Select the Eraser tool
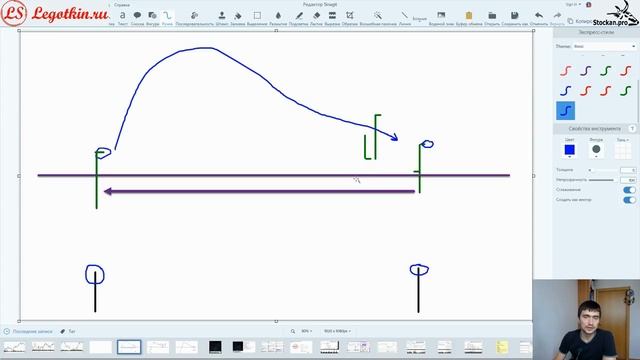 (316, 18)
